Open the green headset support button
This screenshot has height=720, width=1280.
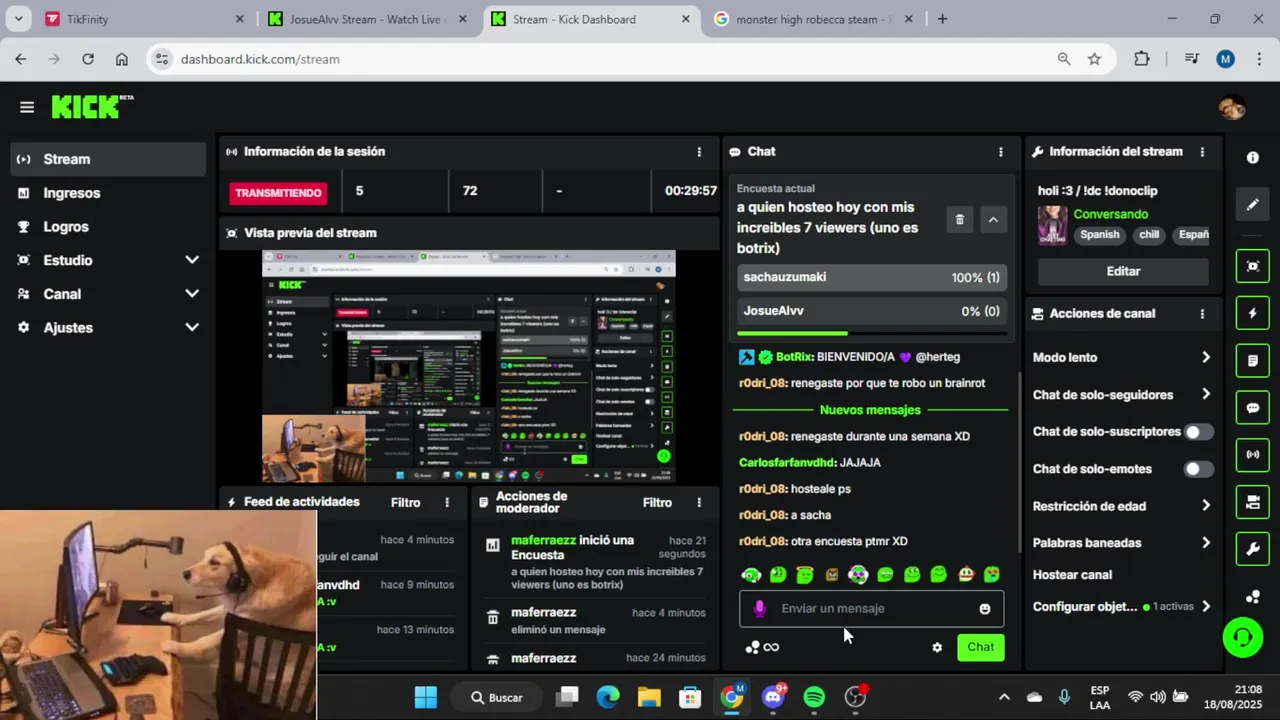tap(1243, 638)
